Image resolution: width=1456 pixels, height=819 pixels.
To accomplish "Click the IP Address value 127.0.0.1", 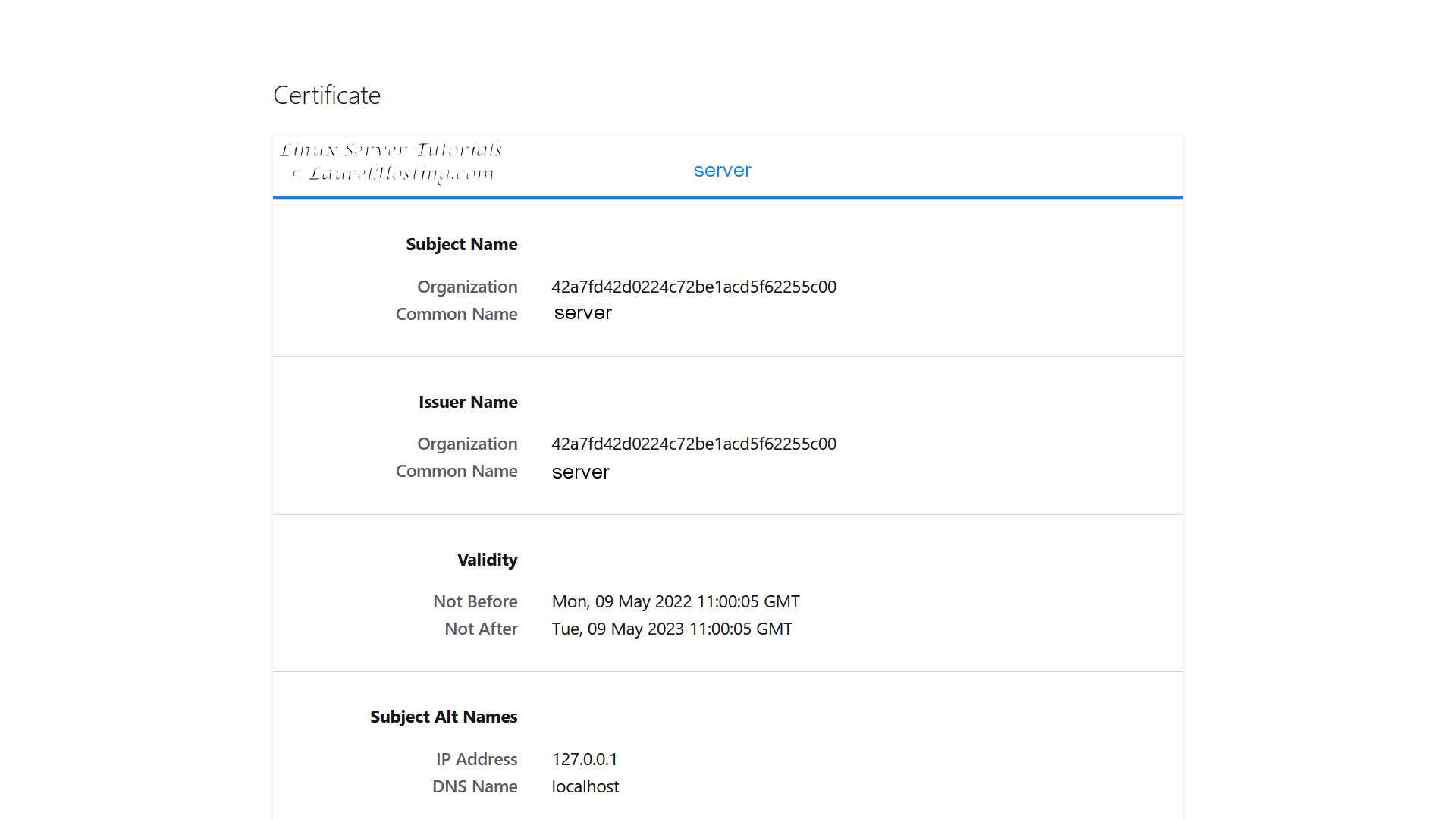I will click(585, 759).
